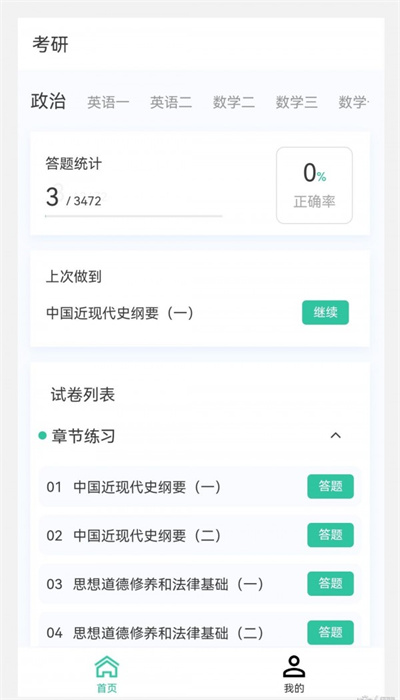The height and width of the screenshot is (700, 400).
Task: Open the 我的 profile icon
Action: (x=294, y=673)
